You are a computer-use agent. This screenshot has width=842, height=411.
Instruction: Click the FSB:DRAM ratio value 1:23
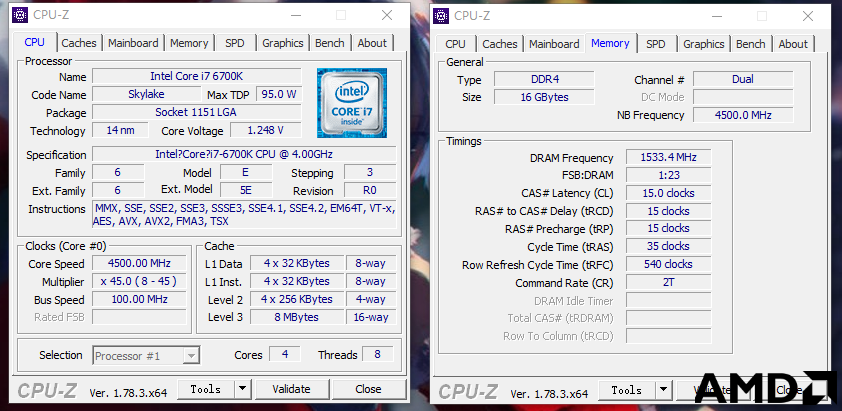[669, 175]
